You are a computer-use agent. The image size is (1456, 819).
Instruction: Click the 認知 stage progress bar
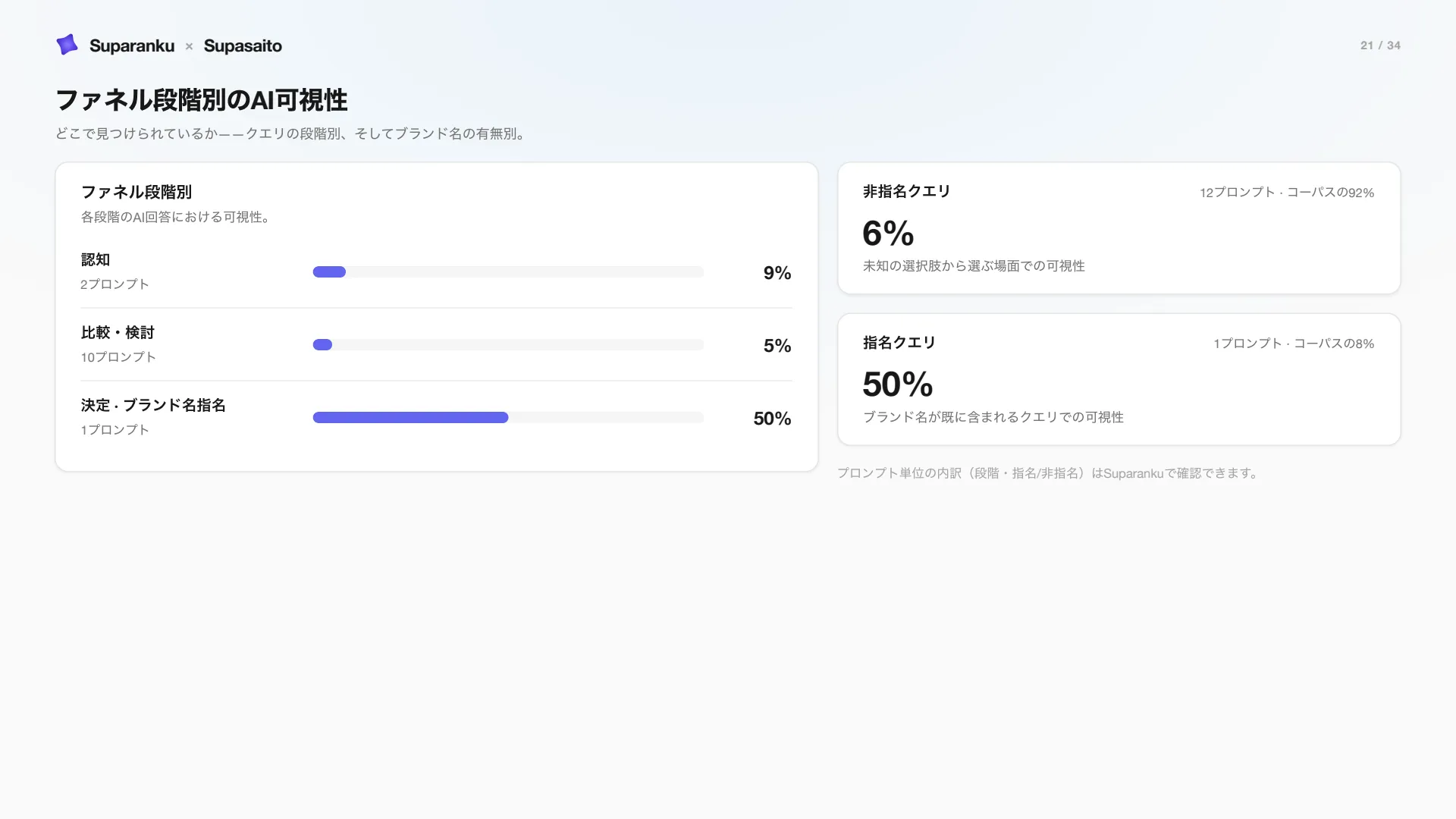click(508, 272)
